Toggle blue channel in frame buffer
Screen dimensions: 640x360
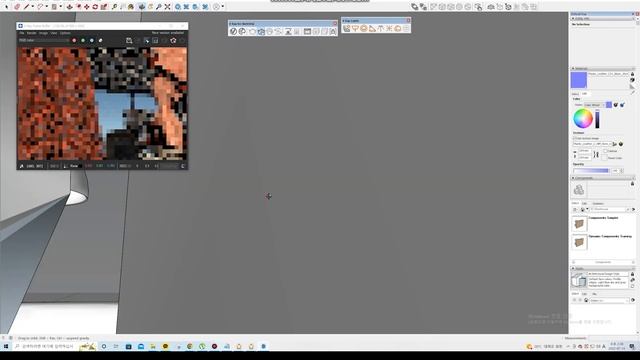pyautogui.click(x=91, y=40)
